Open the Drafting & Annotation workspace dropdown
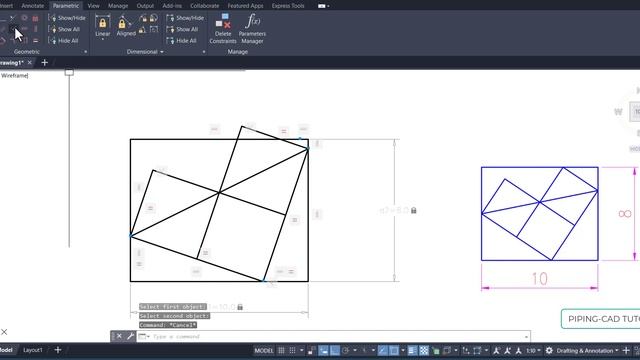 pyautogui.click(x=587, y=350)
